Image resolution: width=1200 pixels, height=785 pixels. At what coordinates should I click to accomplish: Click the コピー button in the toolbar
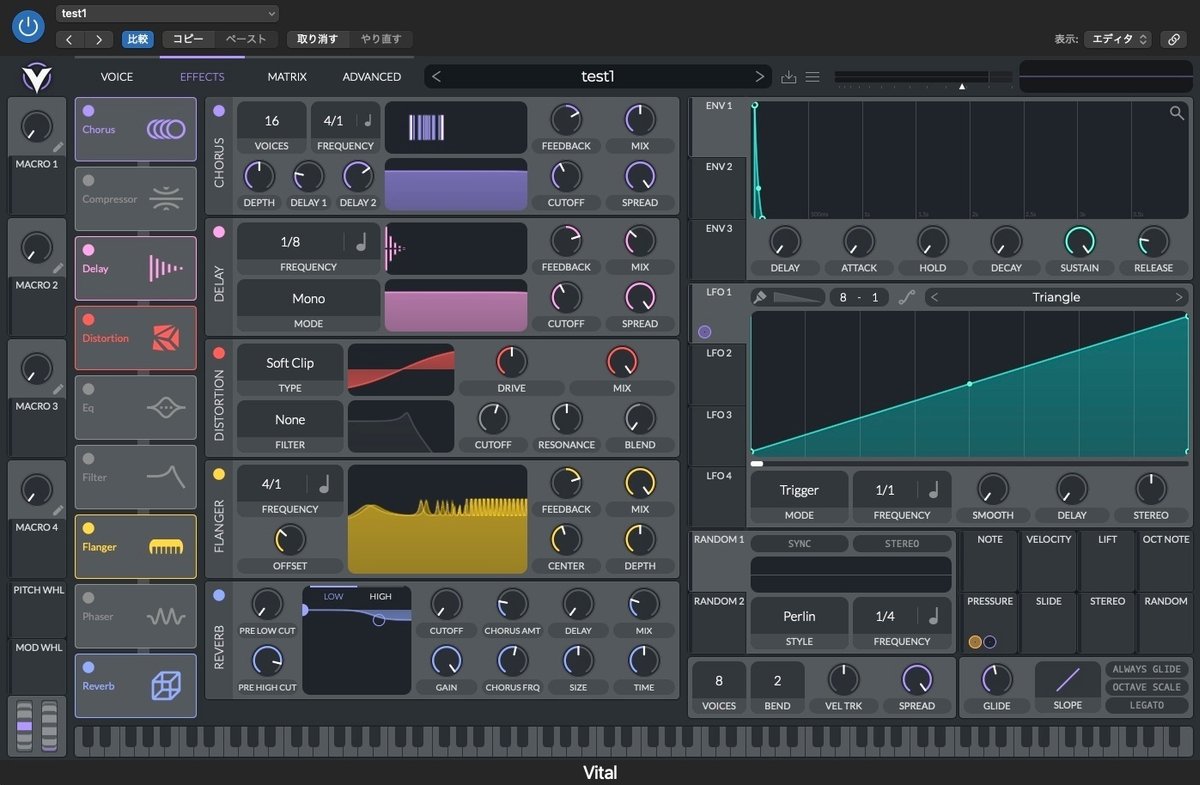tap(189, 39)
